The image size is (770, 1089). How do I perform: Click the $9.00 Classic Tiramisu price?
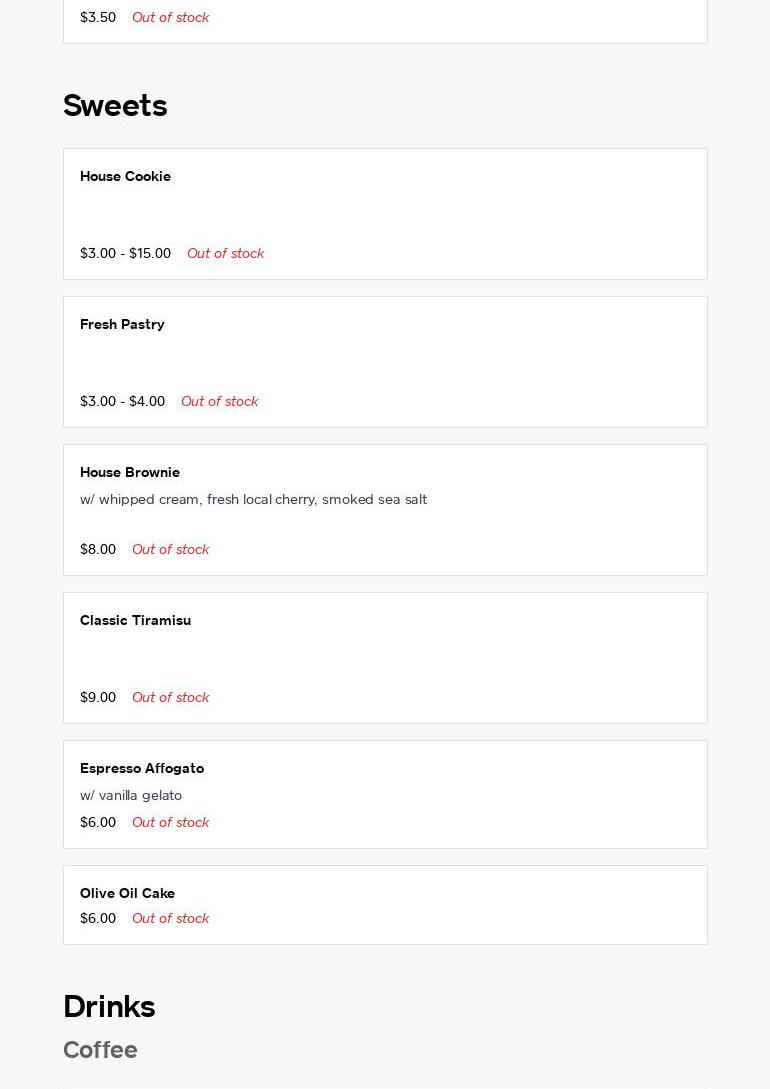pyautogui.click(x=98, y=698)
